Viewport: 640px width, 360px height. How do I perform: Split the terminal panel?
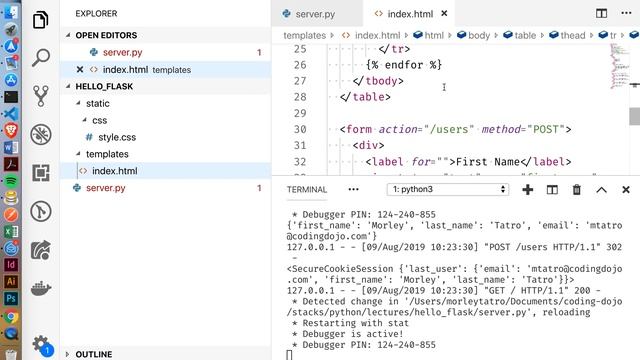click(x=552, y=189)
